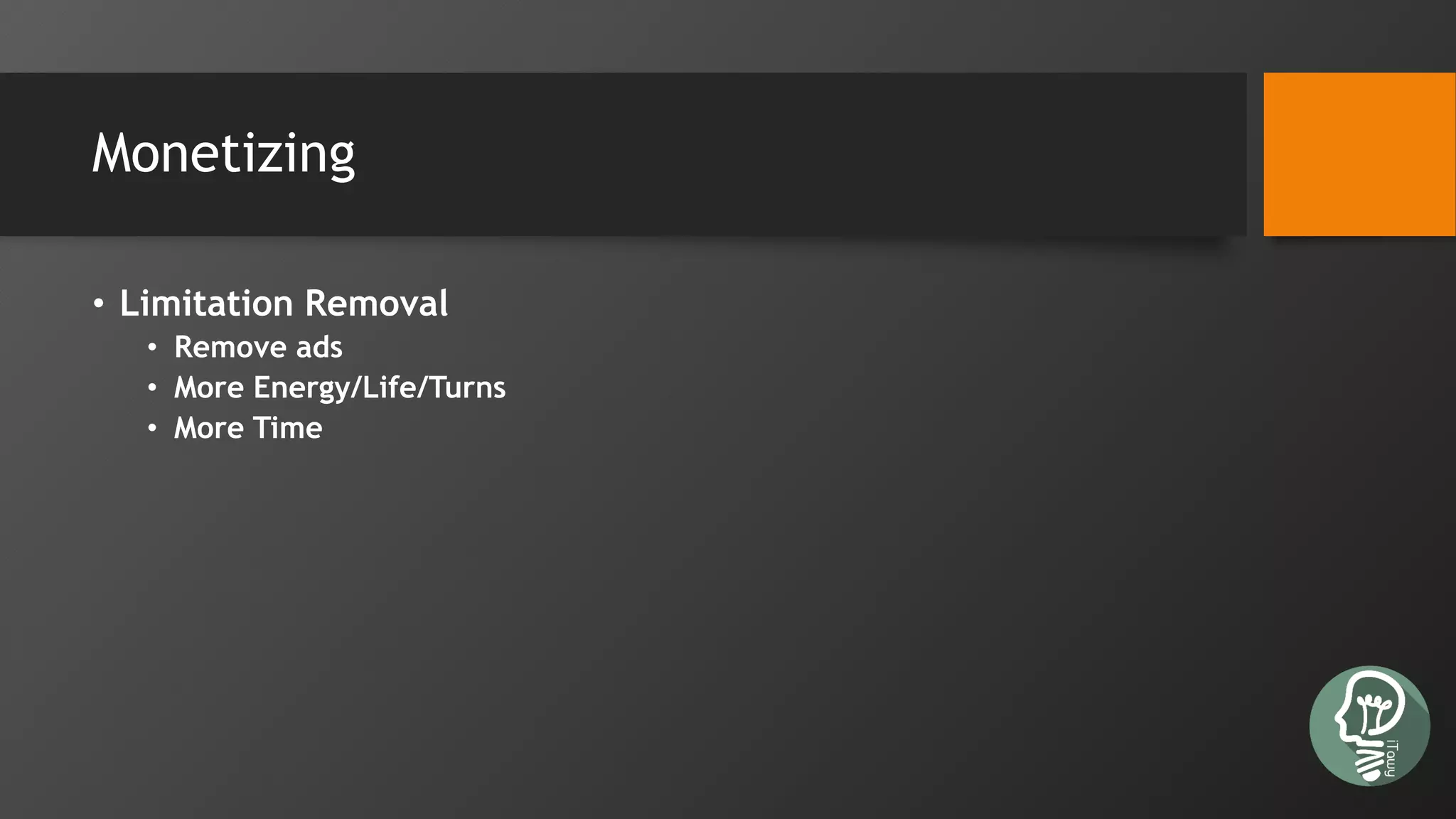The height and width of the screenshot is (819, 1456).
Task: Select the orange square accent block
Action: point(1359,154)
